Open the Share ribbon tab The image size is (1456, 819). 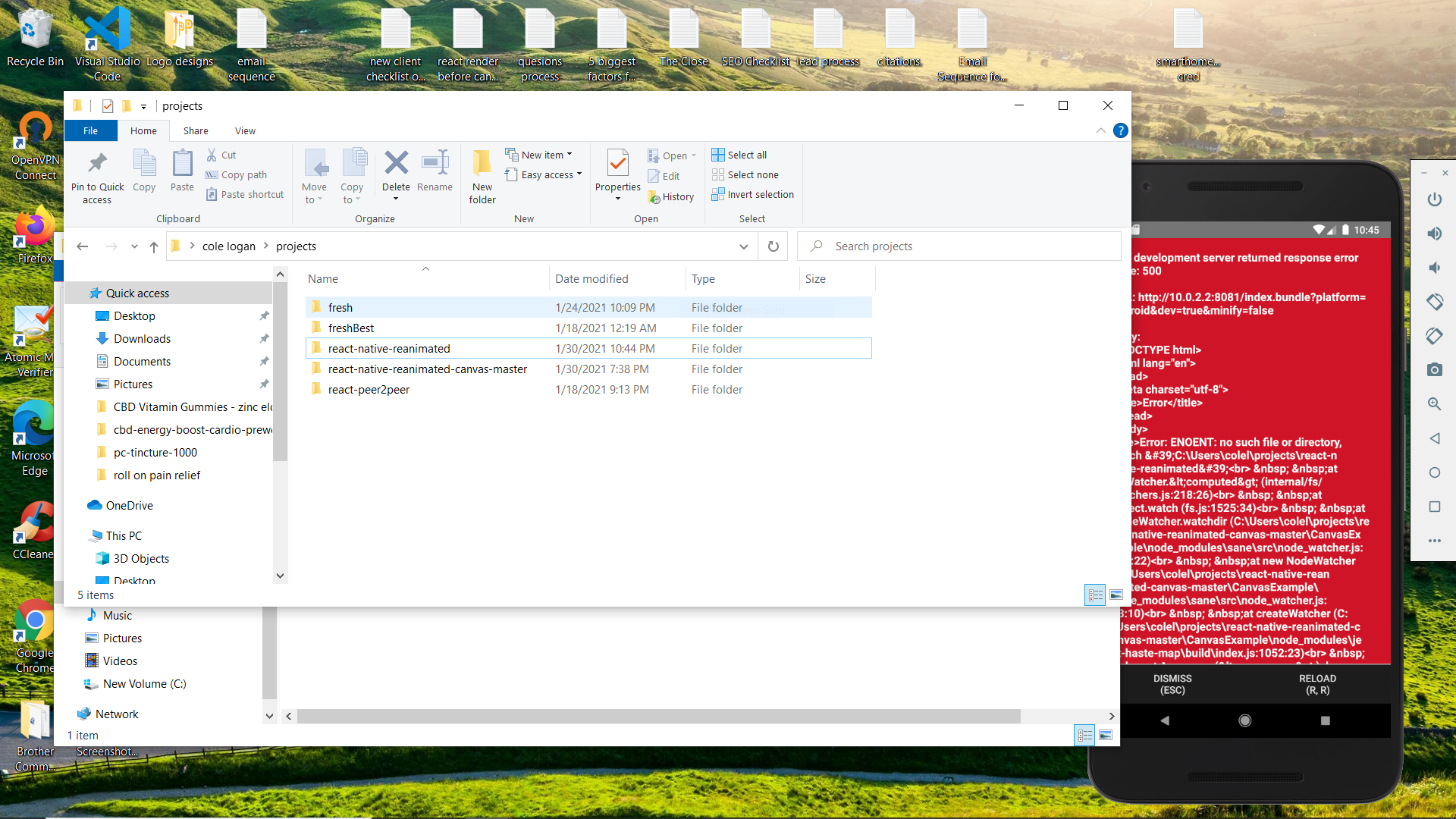[196, 130]
